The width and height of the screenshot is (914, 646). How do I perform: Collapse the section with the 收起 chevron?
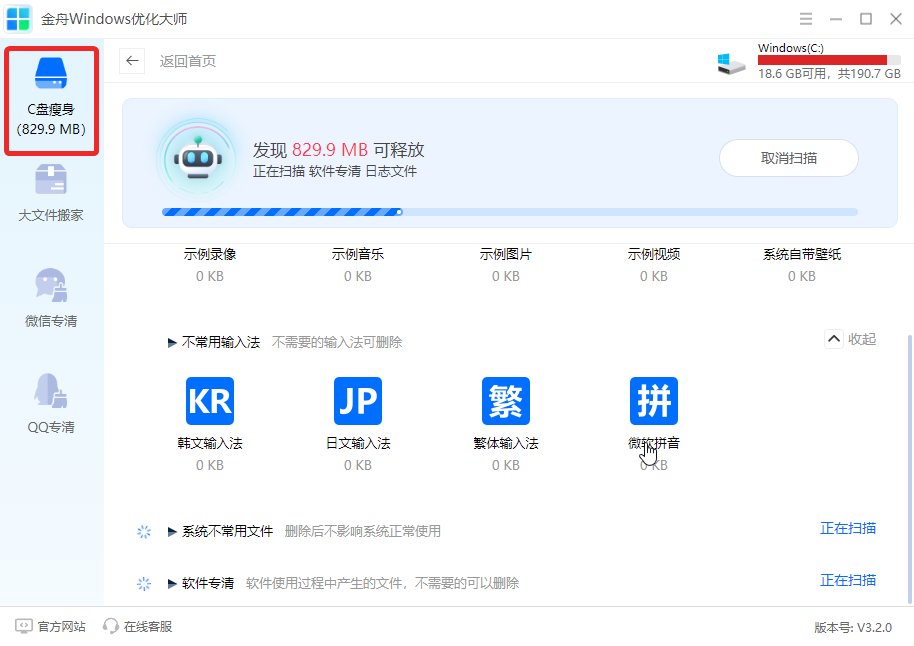point(834,339)
